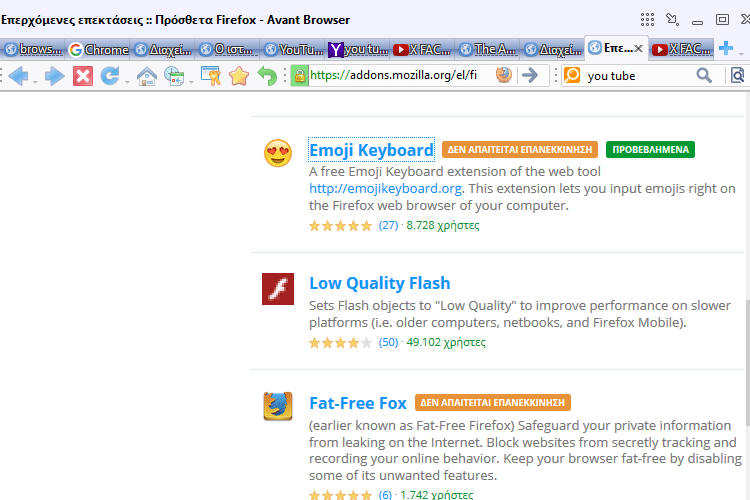Switch to the 'Ο ιστ...' tab
Image resolution: width=750 pixels, height=500 pixels.
tap(228, 49)
